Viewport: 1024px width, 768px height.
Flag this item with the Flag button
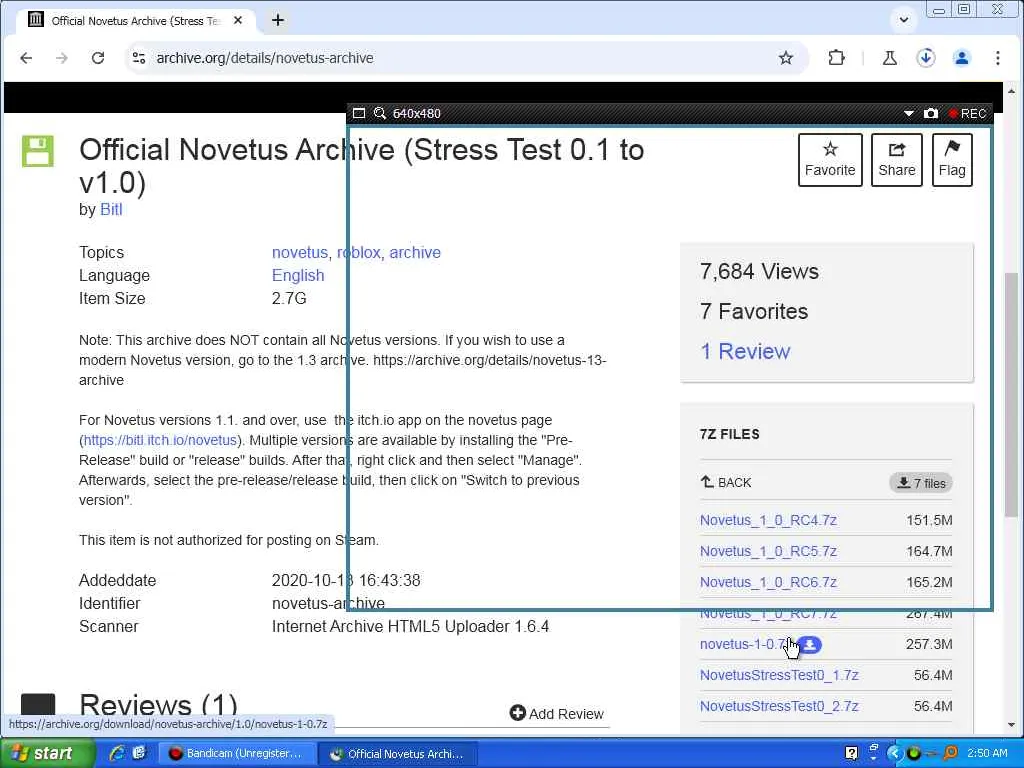pyautogui.click(x=952, y=160)
